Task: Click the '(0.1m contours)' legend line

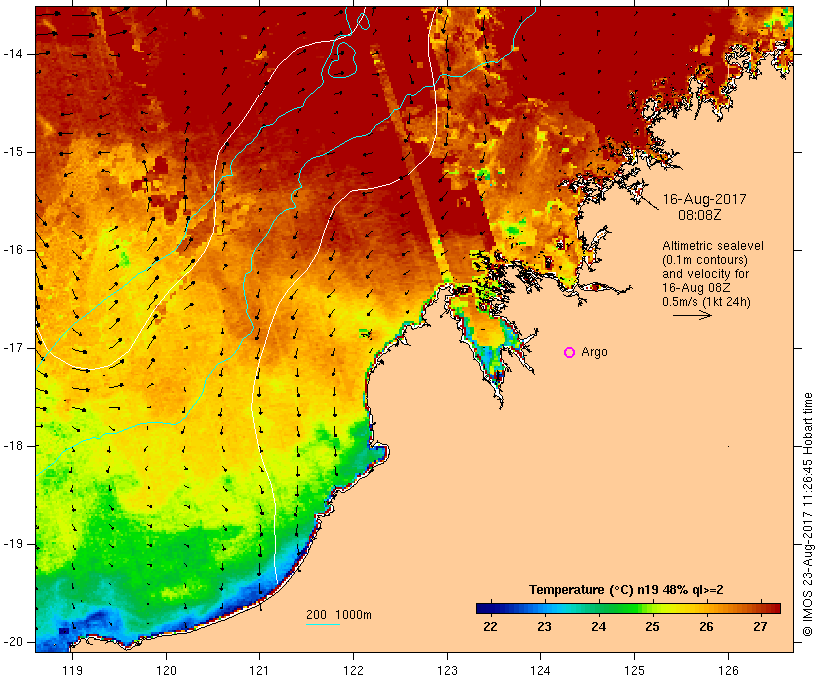Action: coord(705,260)
